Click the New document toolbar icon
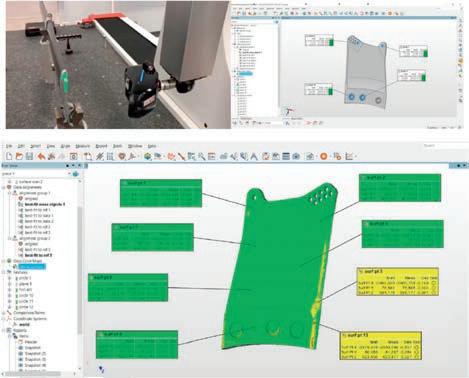This screenshot has height=378, width=469. tap(9, 156)
